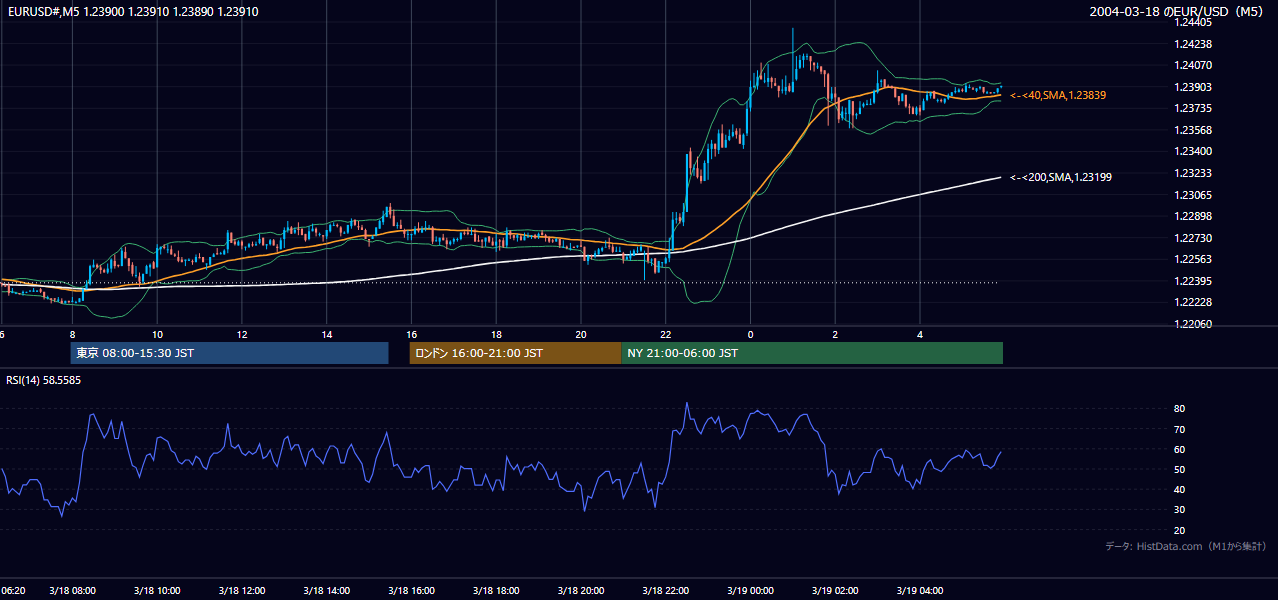The width and height of the screenshot is (1278, 600).
Task: Click RSI scale value 70
Action: 1180,429
